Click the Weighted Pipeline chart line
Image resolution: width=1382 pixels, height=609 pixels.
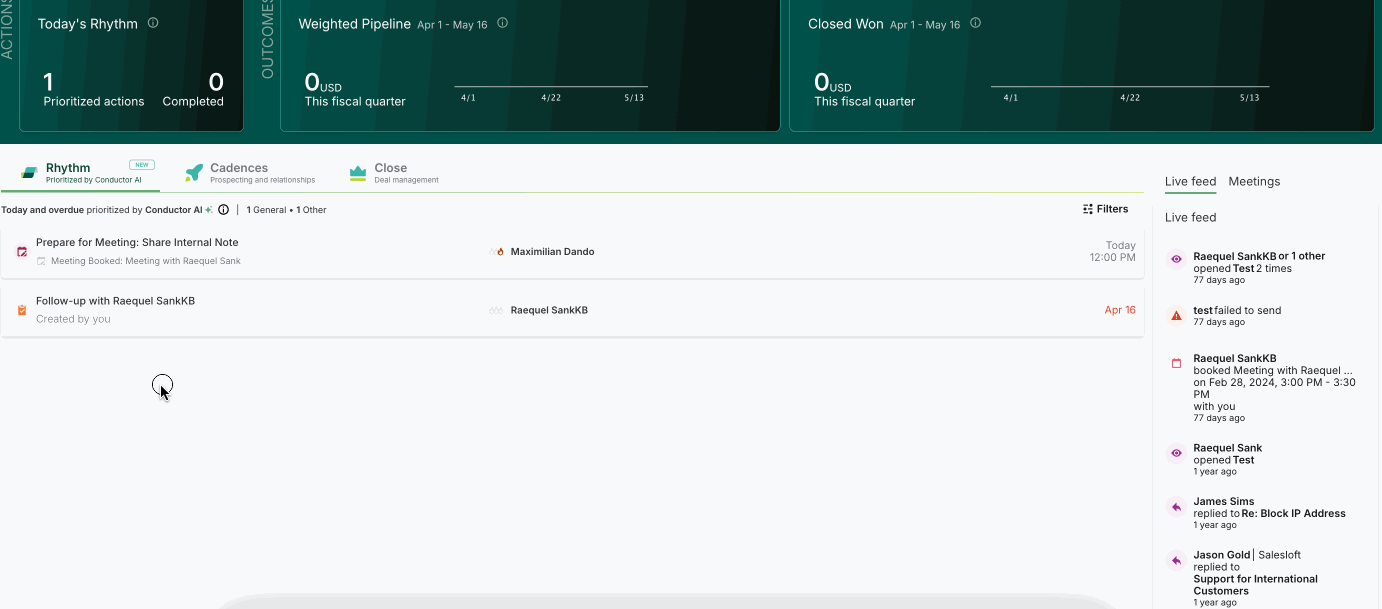(x=551, y=87)
